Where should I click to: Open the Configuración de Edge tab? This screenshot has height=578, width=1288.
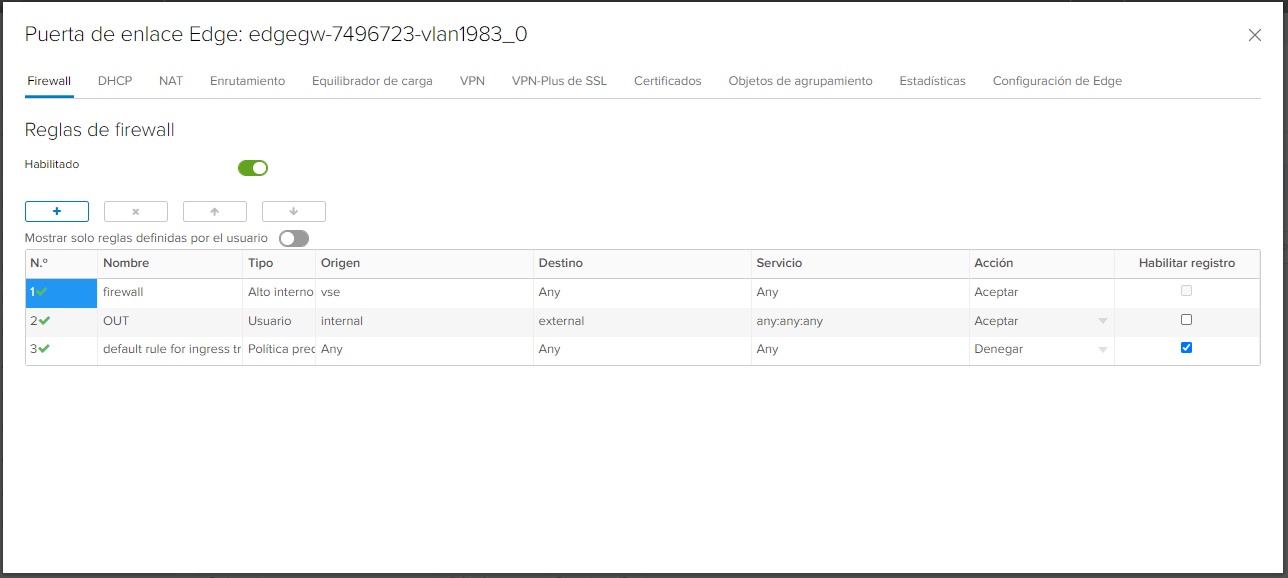[x=1057, y=81]
